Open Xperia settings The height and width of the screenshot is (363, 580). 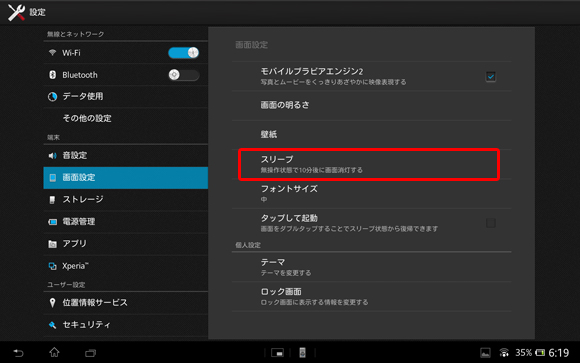pyautogui.click(x=126, y=266)
